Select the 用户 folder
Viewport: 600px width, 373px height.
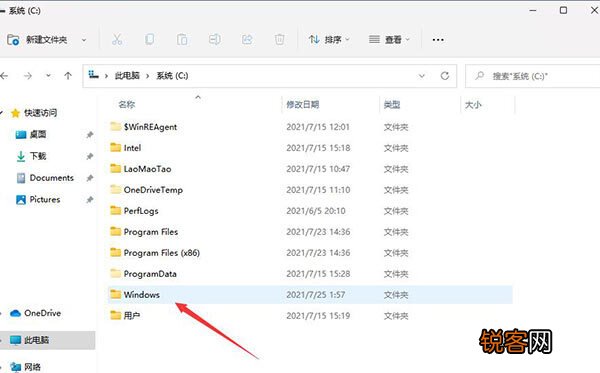point(132,316)
